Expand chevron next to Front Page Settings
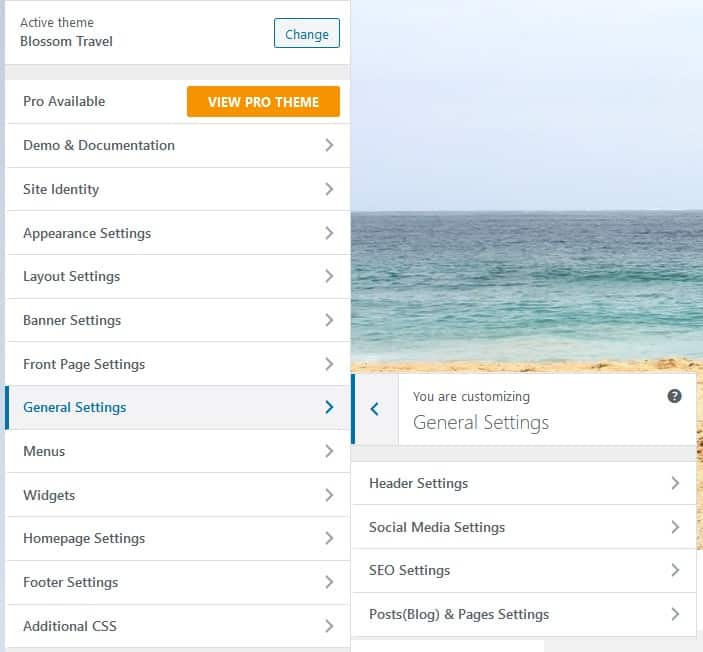Image resolution: width=703 pixels, height=652 pixels. [x=329, y=364]
